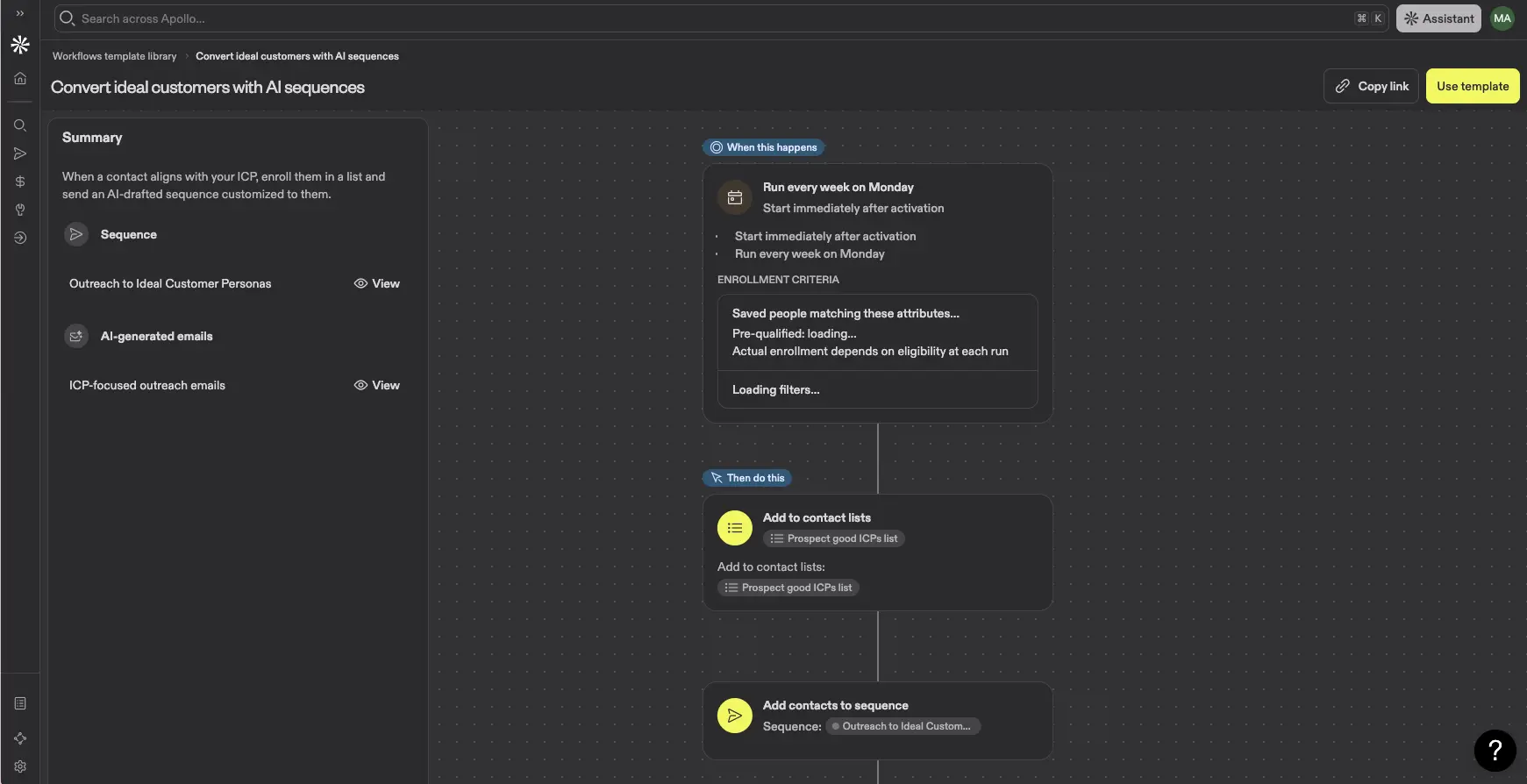1527x784 pixels.
Task: Open the Deals dollar sidebar icon
Action: (x=20, y=182)
